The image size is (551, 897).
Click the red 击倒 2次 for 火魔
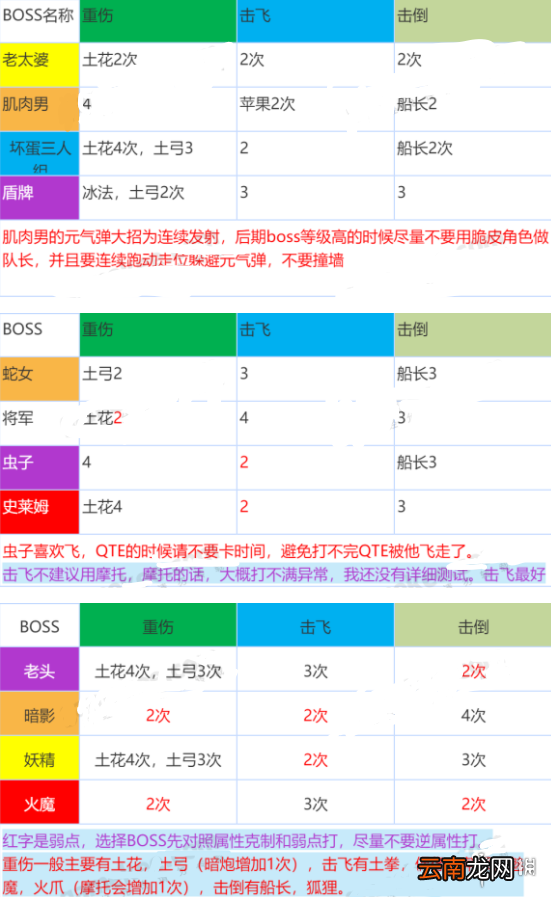(474, 804)
